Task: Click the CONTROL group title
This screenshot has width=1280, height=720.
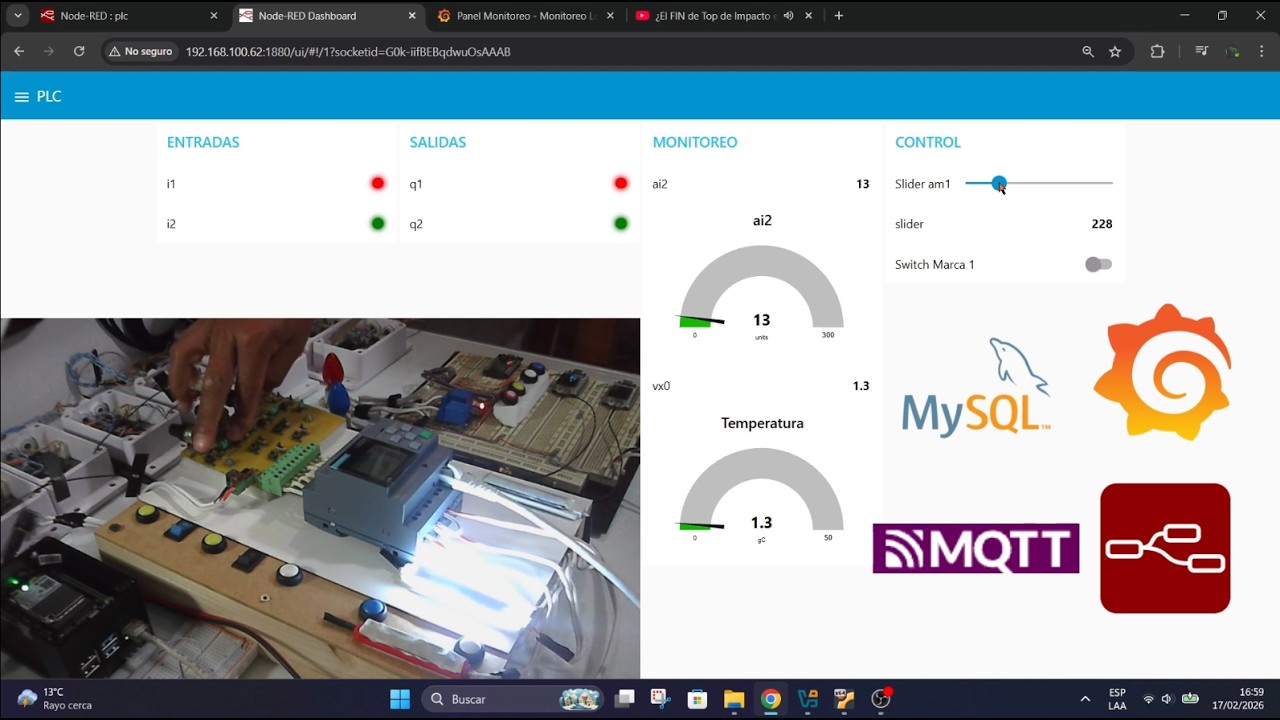Action: [928, 142]
